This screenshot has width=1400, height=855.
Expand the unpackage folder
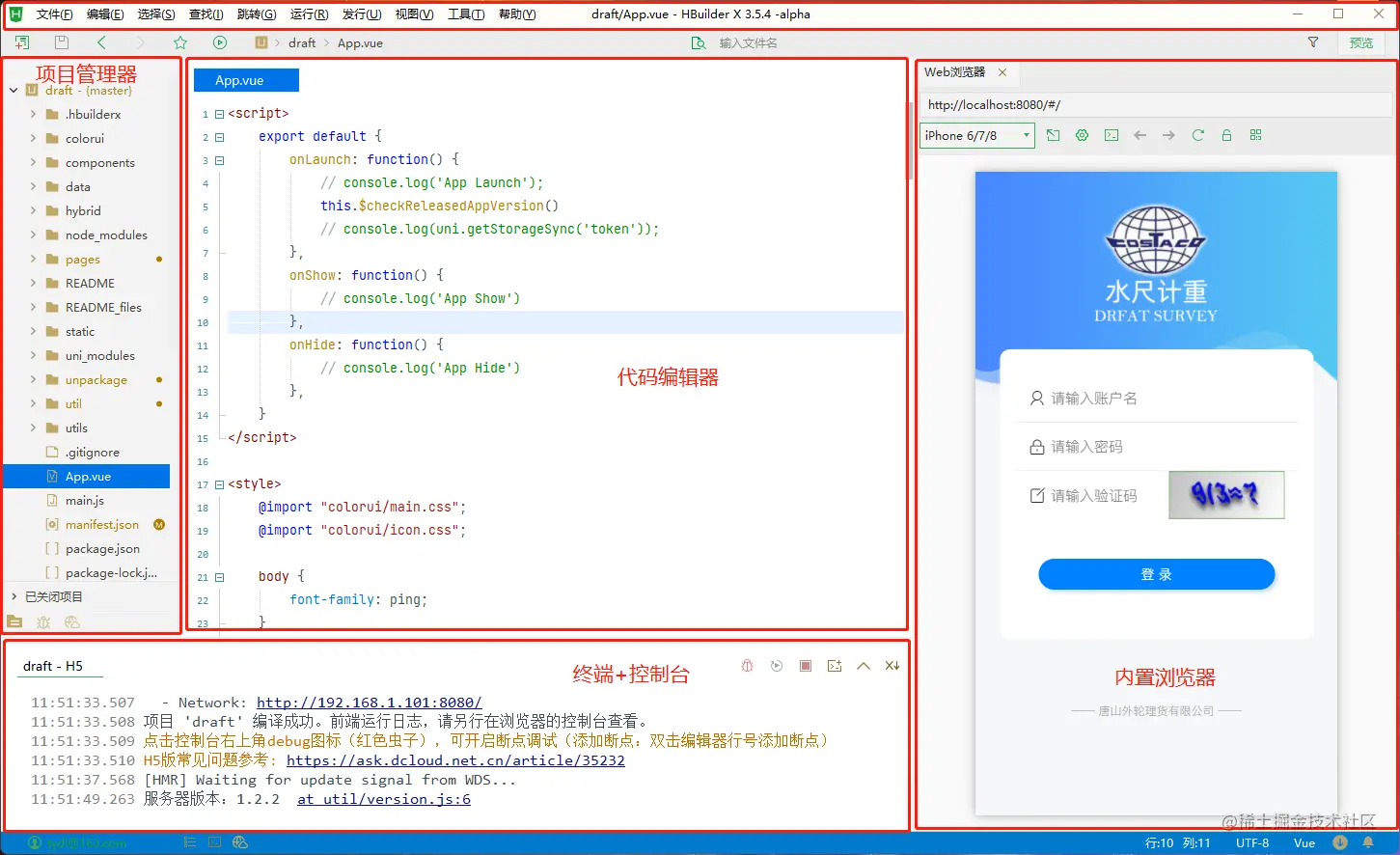pyautogui.click(x=33, y=379)
